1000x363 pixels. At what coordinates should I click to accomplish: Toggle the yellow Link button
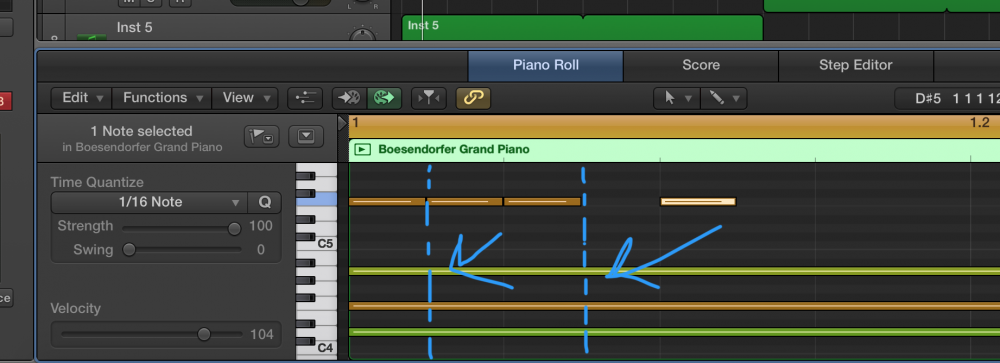tap(473, 98)
